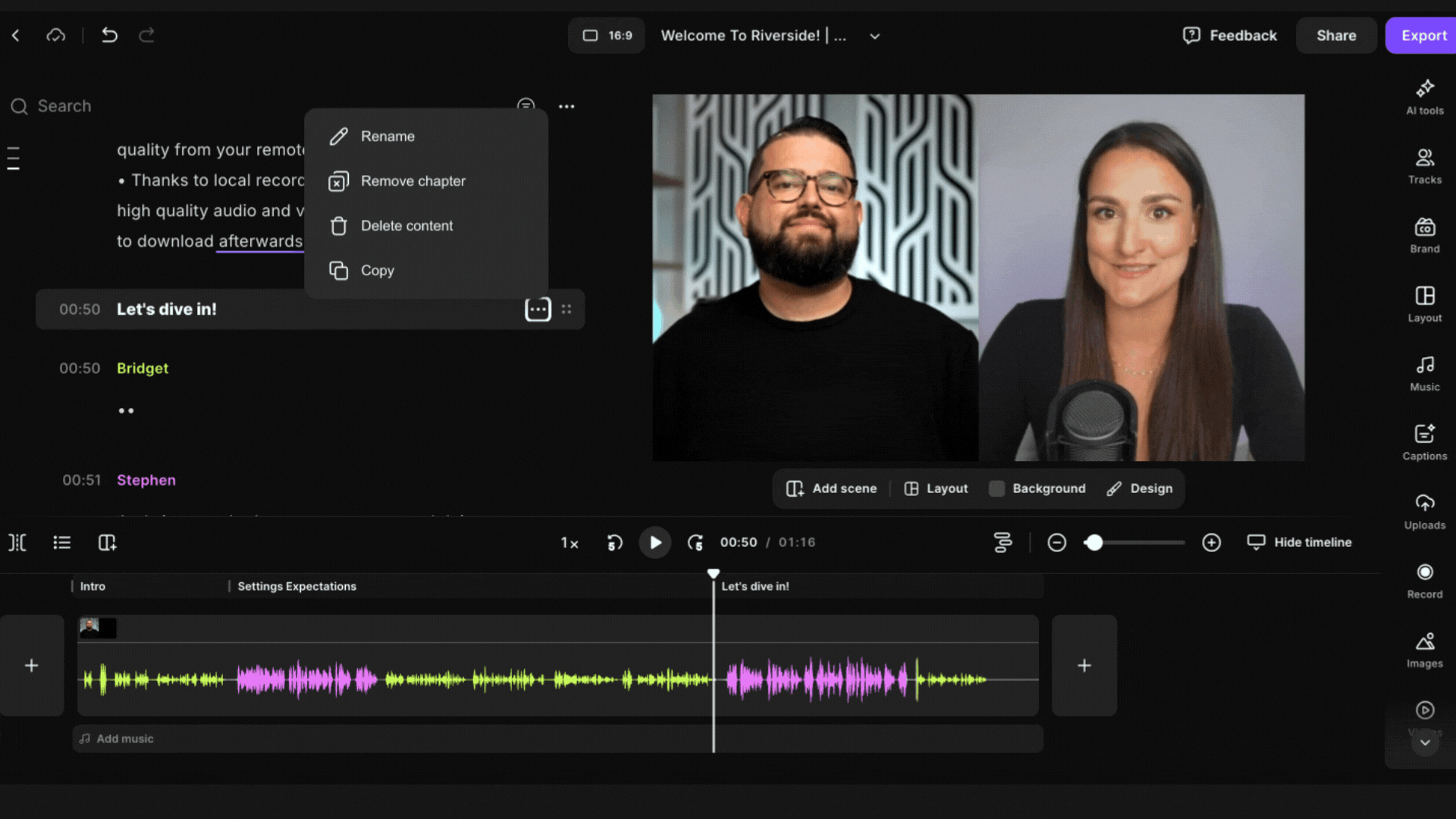Toggle the transcript list view icon

62,542
